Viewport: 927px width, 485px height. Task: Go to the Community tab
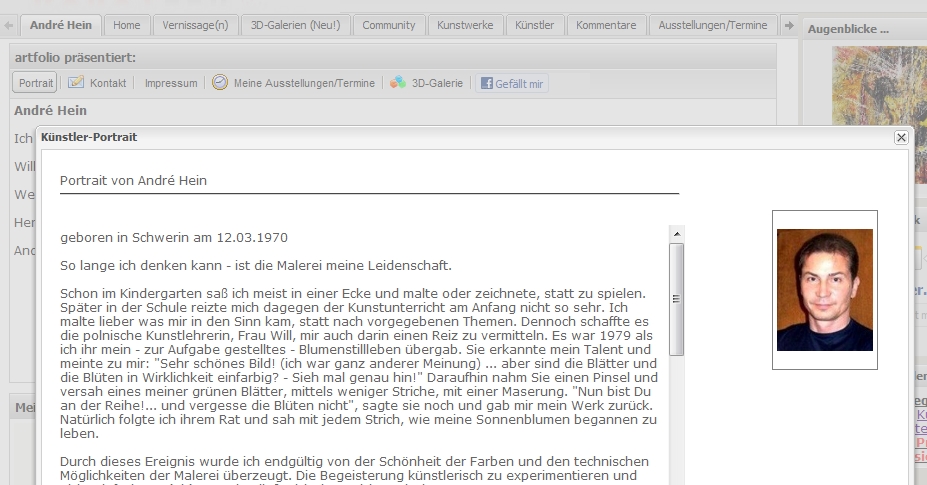[389, 25]
